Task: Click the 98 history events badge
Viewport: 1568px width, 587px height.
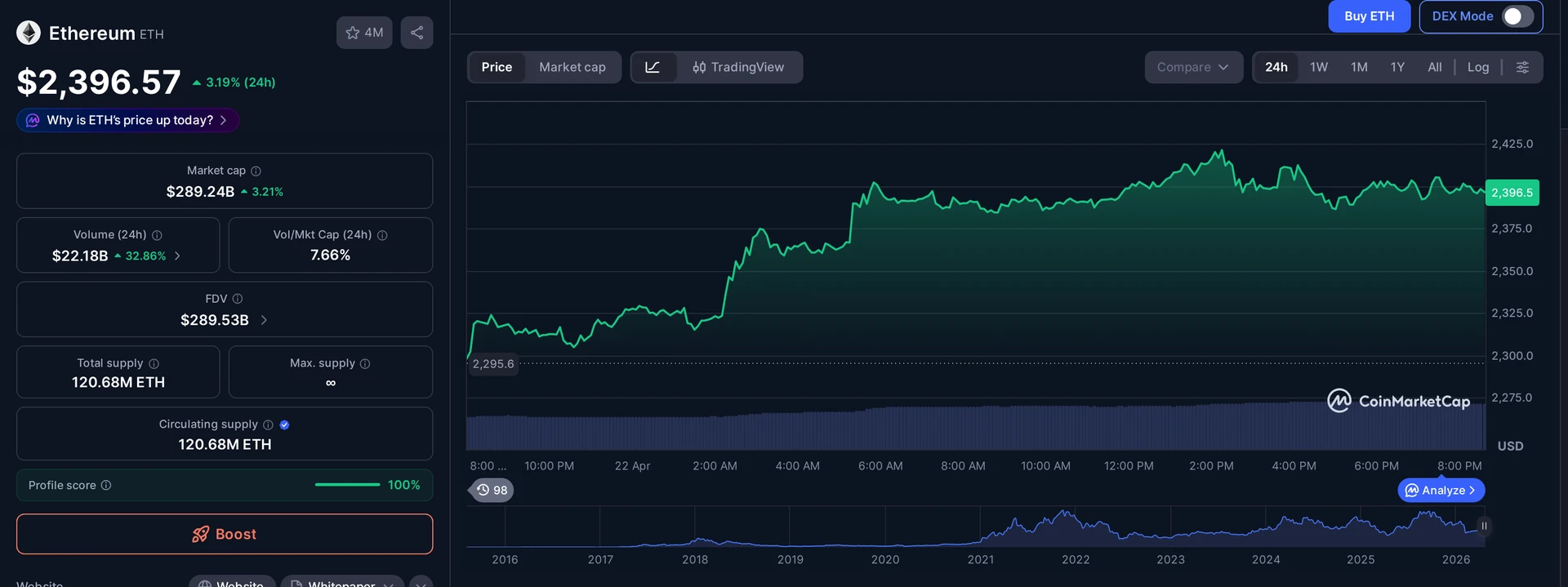Action: 492,490
